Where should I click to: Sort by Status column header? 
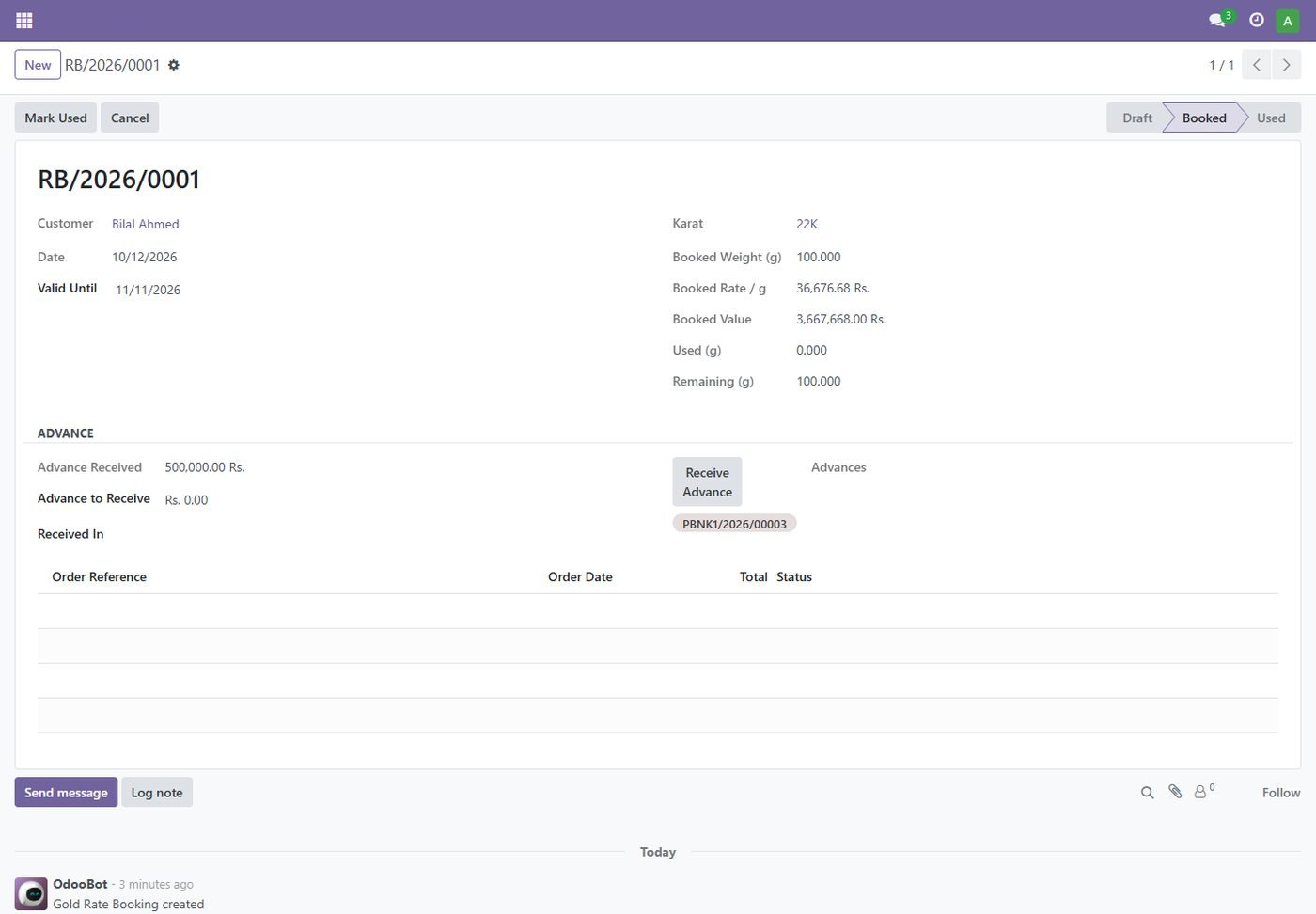coord(794,577)
